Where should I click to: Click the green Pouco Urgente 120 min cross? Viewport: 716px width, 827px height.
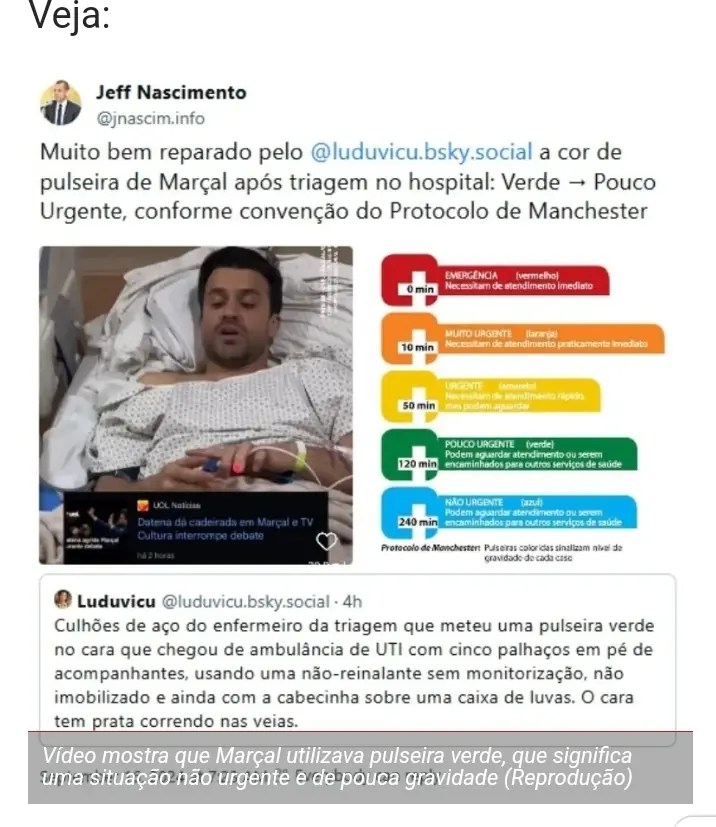point(410,455)
